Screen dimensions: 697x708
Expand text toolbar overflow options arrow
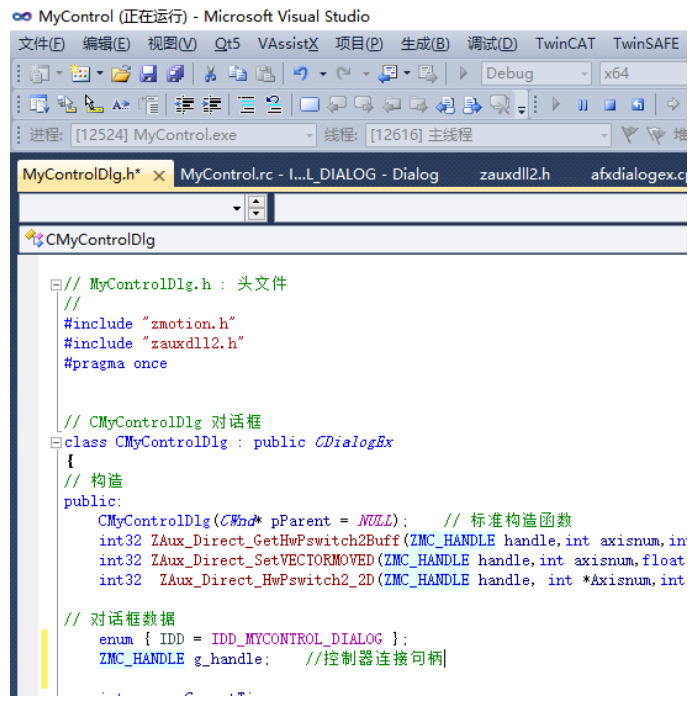(x=522, y=108)
